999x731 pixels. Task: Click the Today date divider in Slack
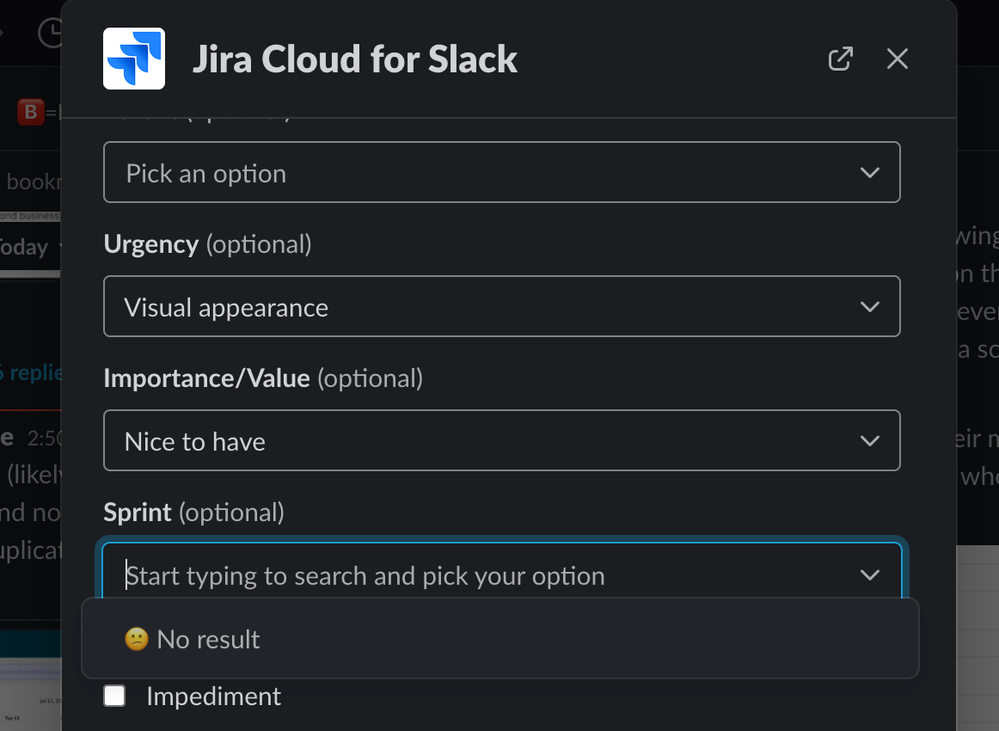(24, 247)
